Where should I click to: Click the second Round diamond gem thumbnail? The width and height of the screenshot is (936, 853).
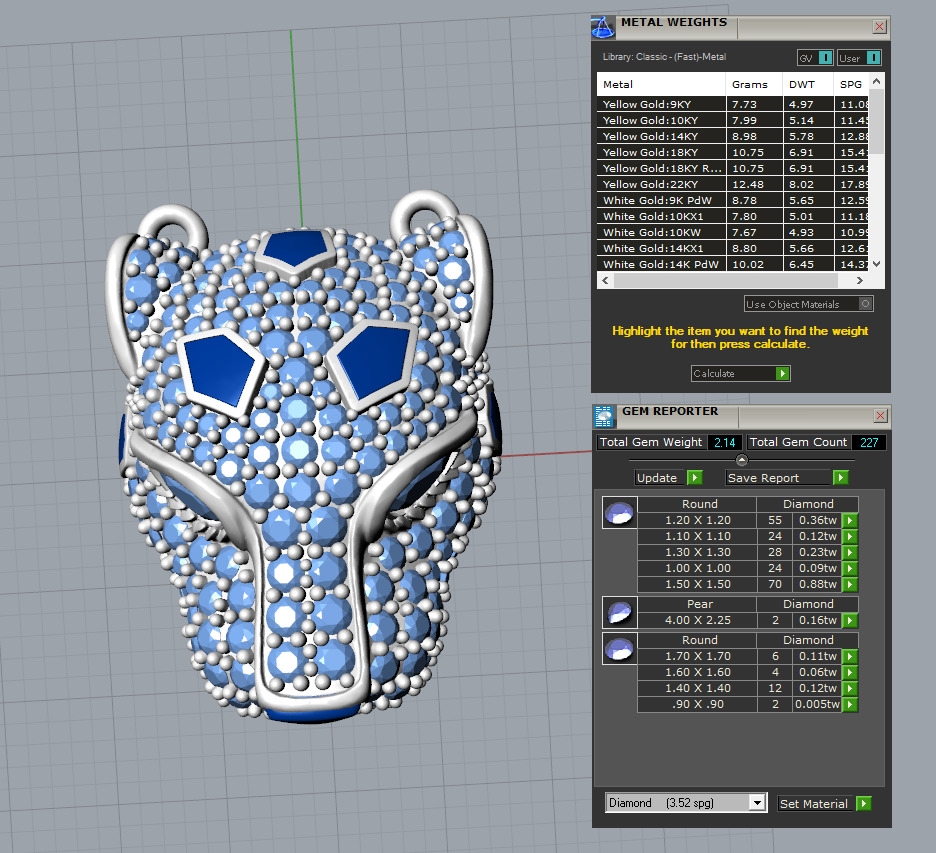tap(619, 648)
